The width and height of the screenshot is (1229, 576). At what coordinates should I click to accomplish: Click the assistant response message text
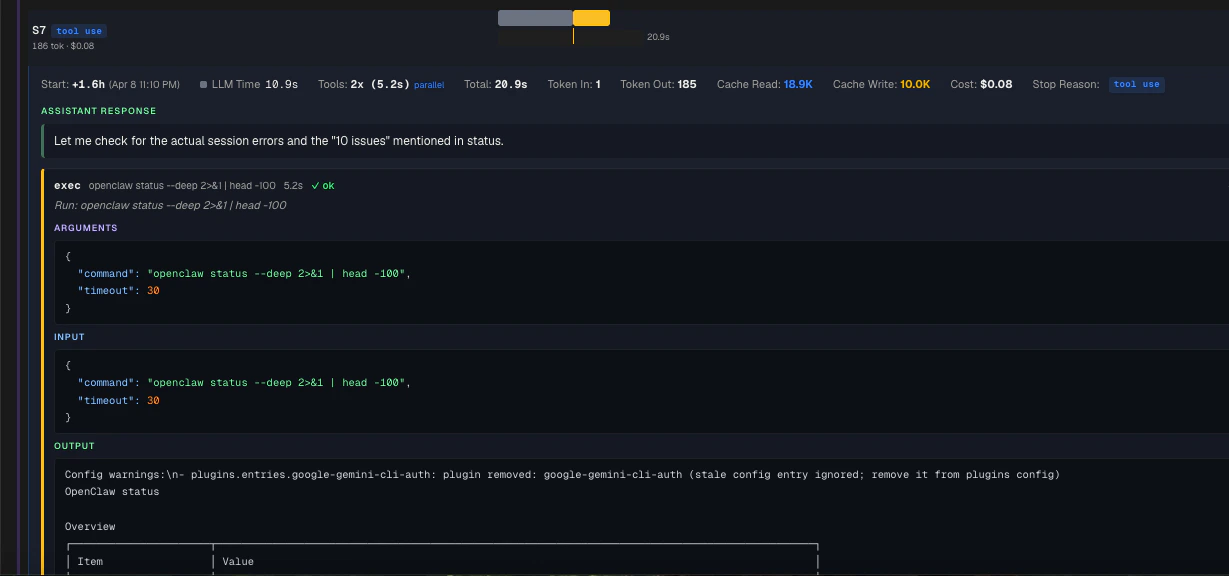[x=279, y=141]
